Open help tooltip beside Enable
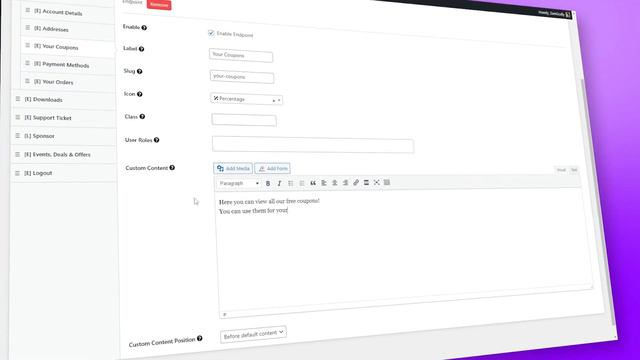This screenshot has height=360, width=640. 144,28
